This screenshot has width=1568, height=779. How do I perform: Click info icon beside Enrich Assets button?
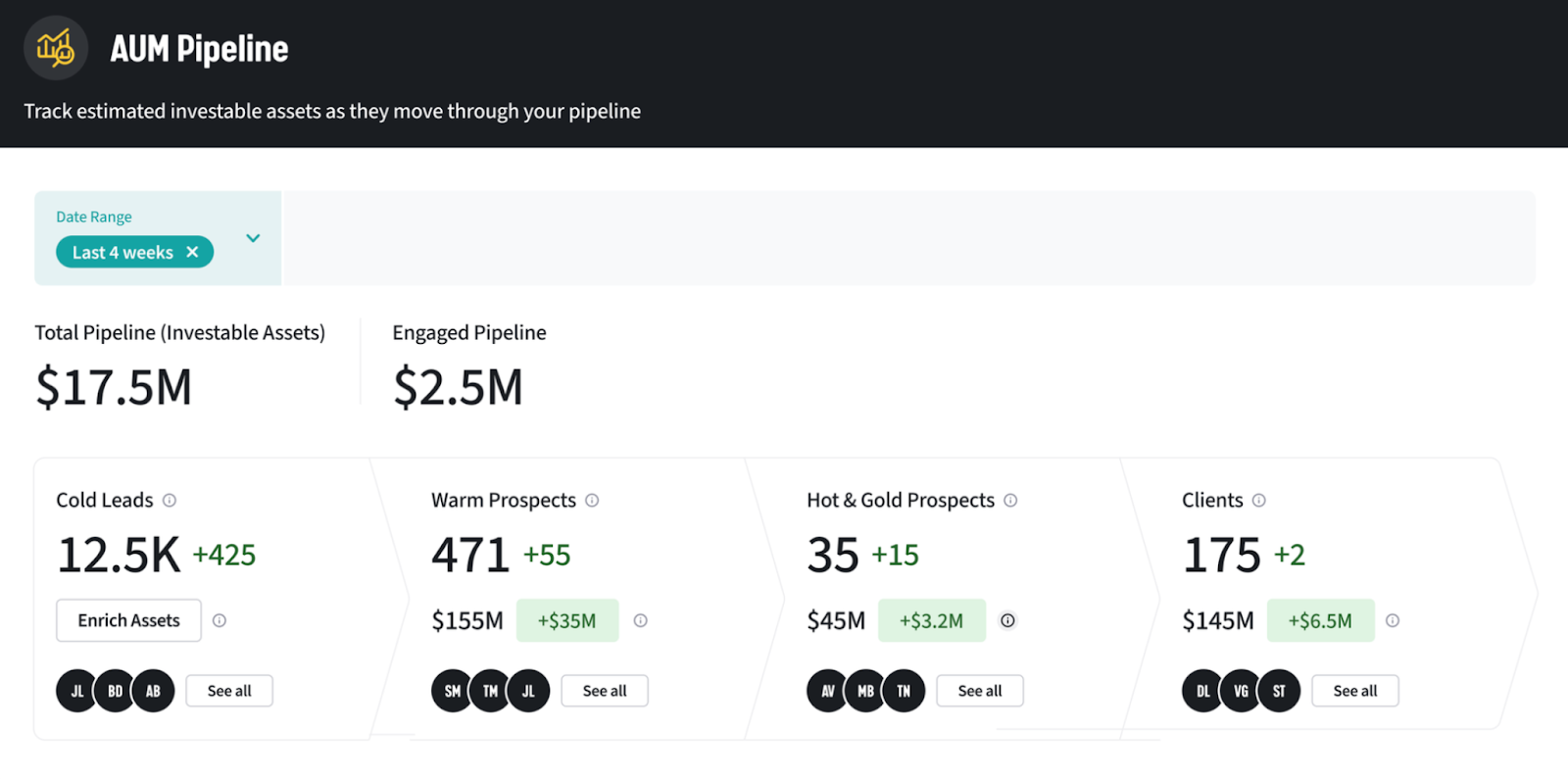[220, 620]
